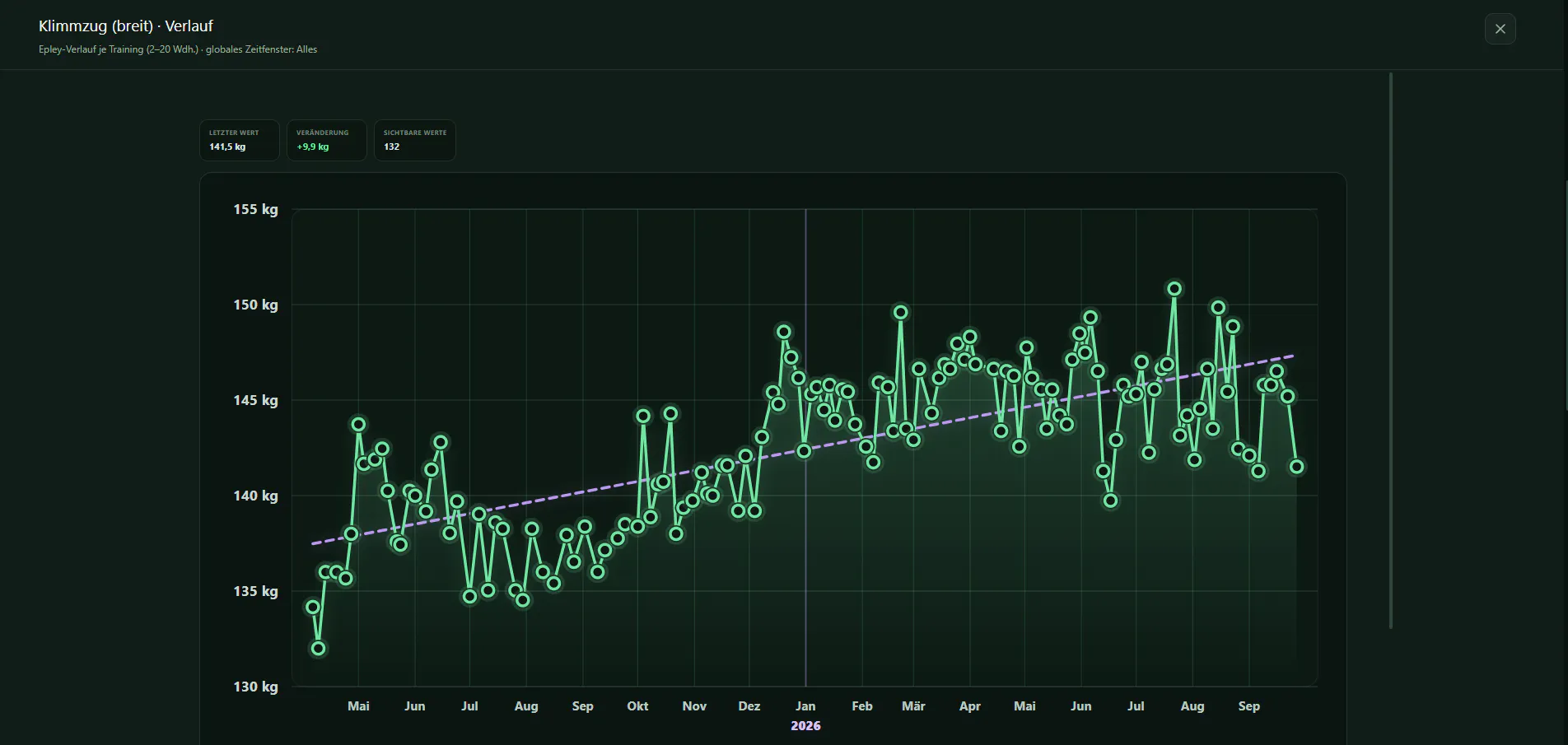The image size is (1568, 745).
Task: Click the Klimmzug (breit) · Verlauf title
Action: (x=126, y=26)
